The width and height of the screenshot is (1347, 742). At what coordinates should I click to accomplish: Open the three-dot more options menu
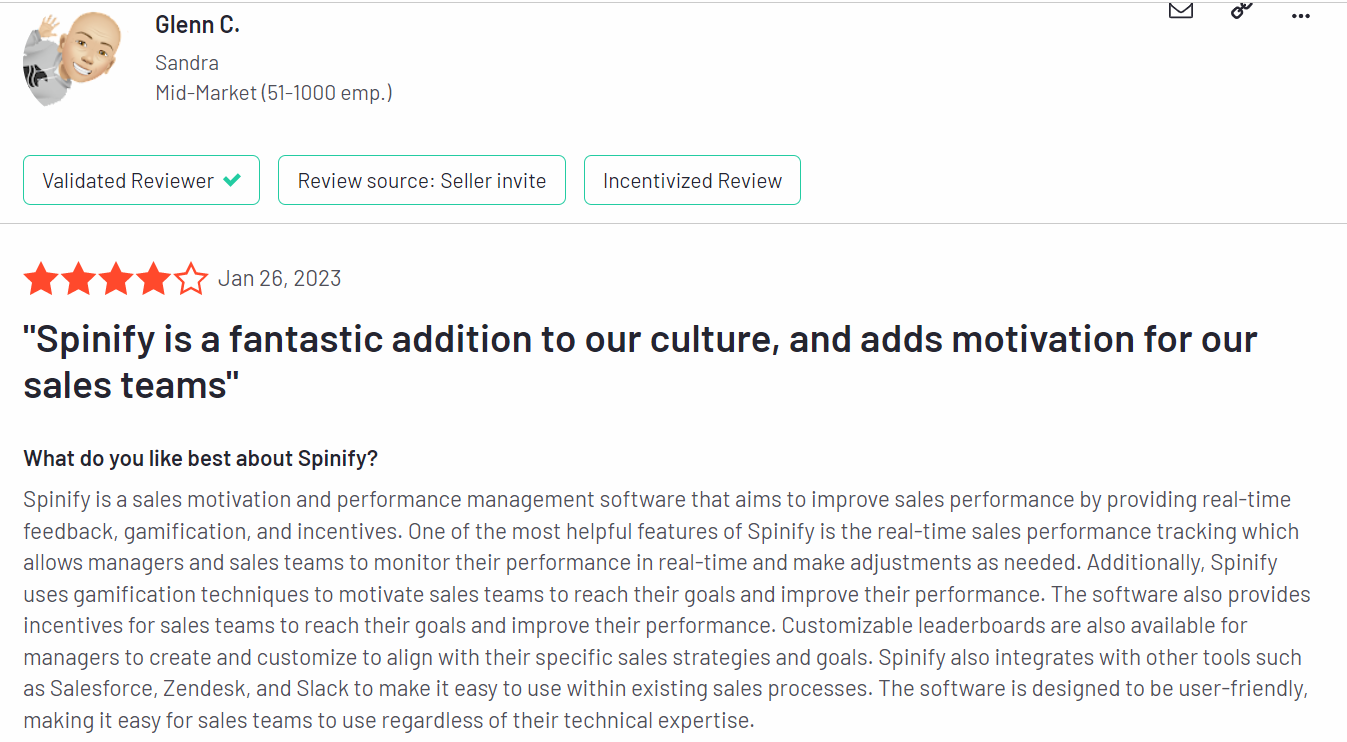point(1300,15)
